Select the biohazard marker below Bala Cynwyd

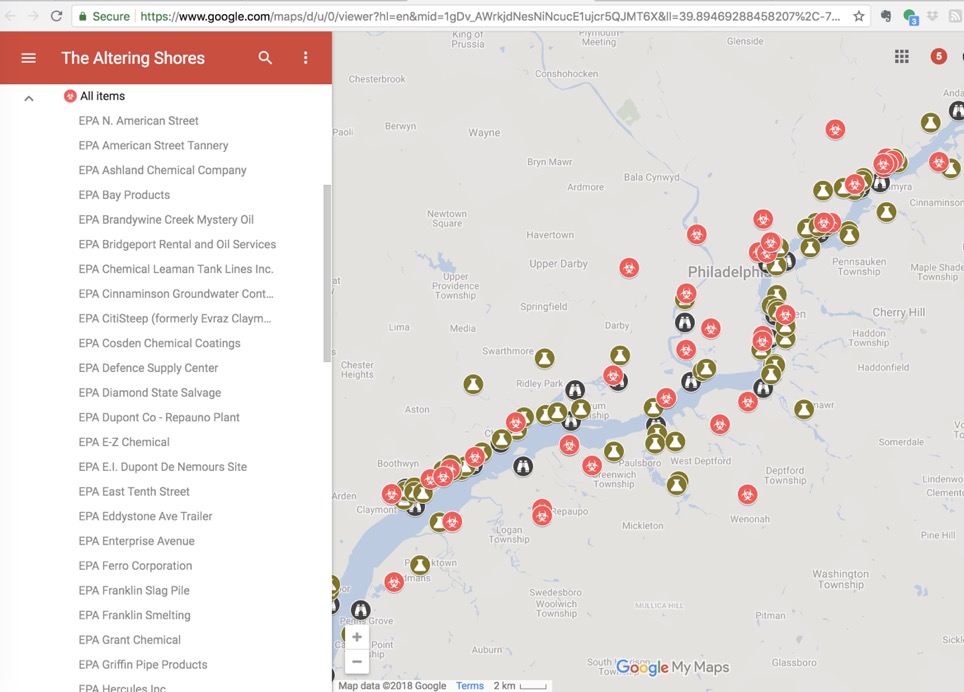[x=697, y=234]
